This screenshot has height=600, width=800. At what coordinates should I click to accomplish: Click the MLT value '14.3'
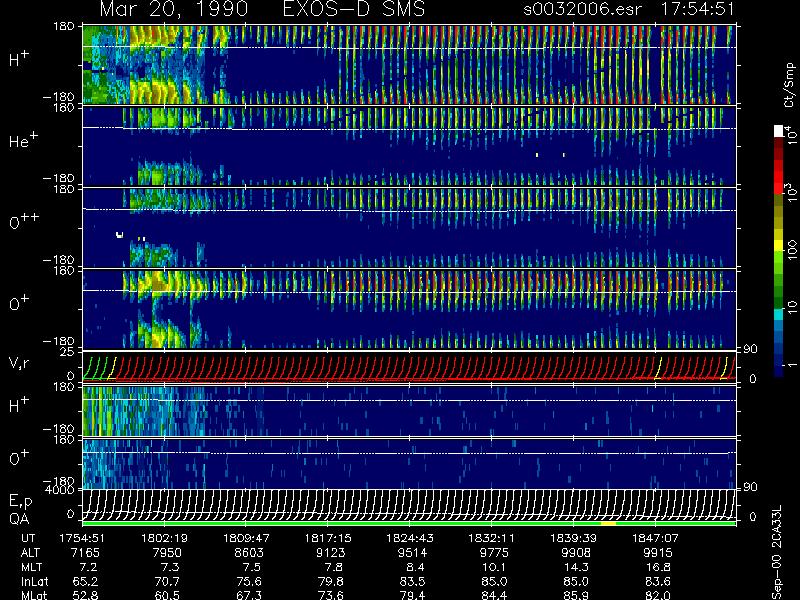tap(576, 567)
